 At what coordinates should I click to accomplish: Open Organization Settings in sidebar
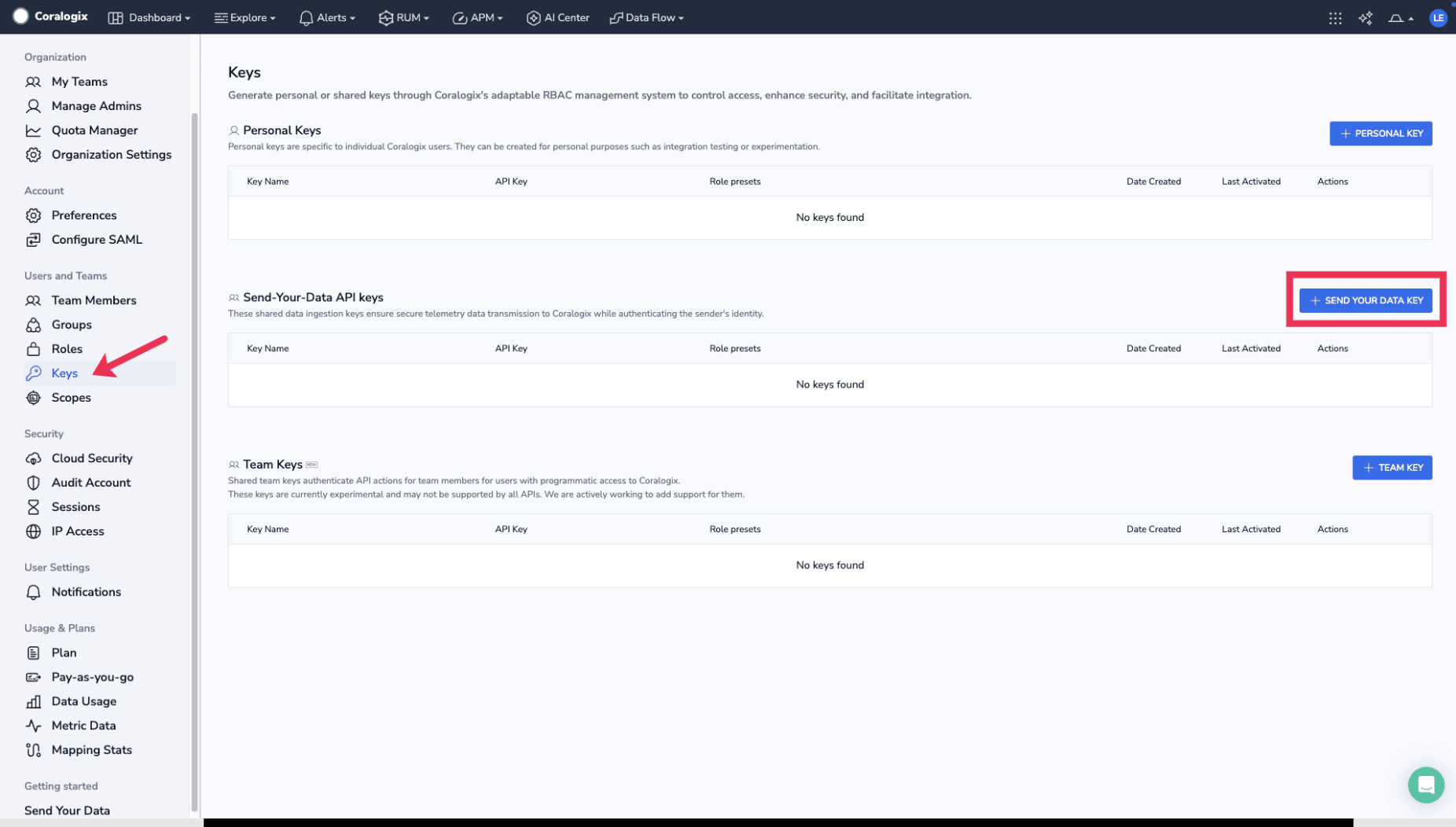click(x=112, y=155)
